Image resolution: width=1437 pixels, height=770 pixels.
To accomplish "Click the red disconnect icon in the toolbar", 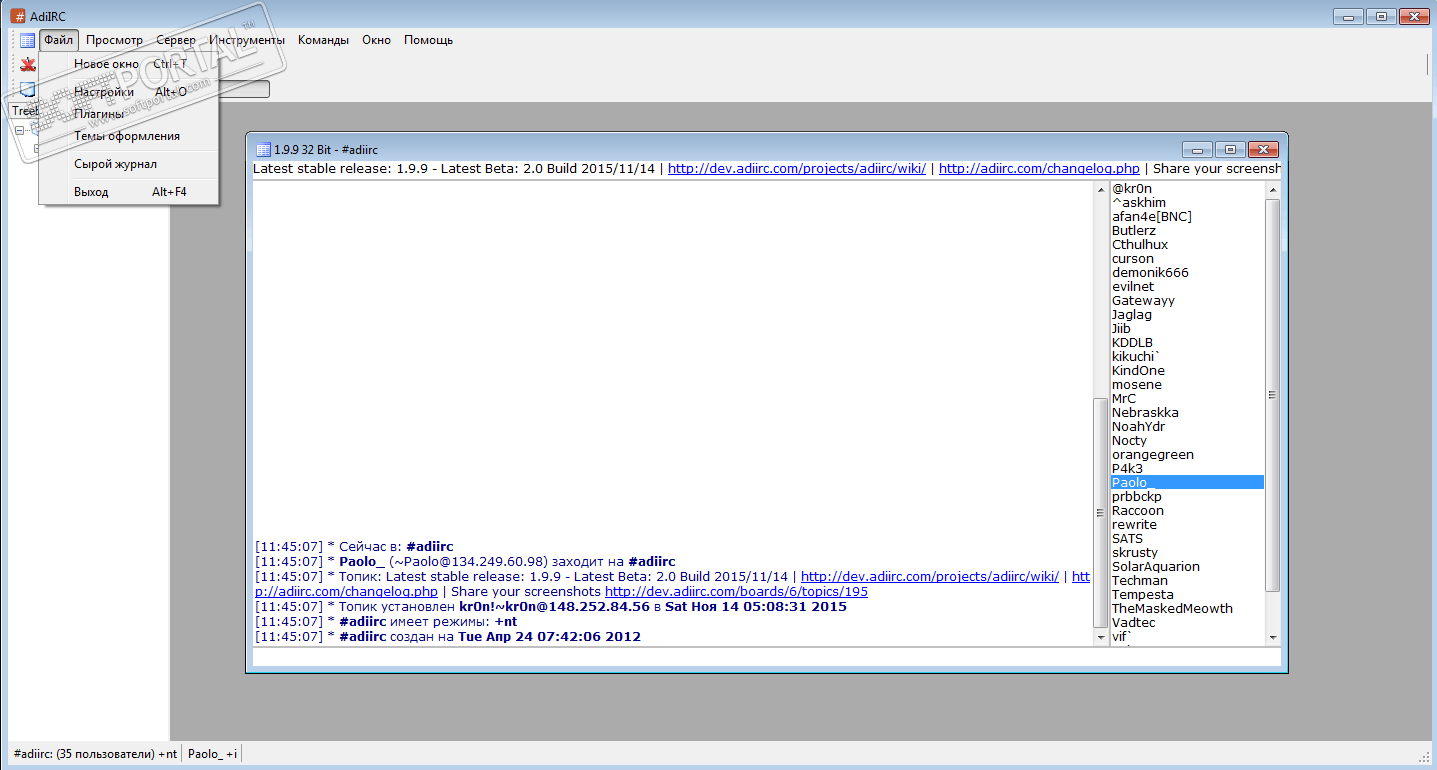I will coord(27,65).
